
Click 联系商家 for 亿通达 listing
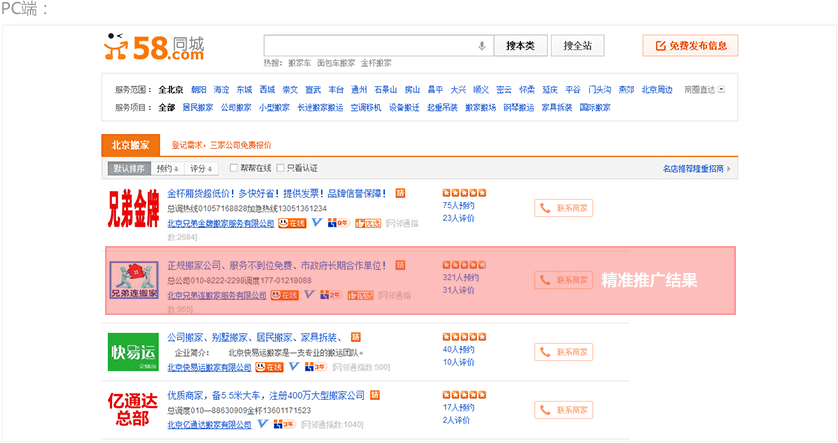[564, 410]
